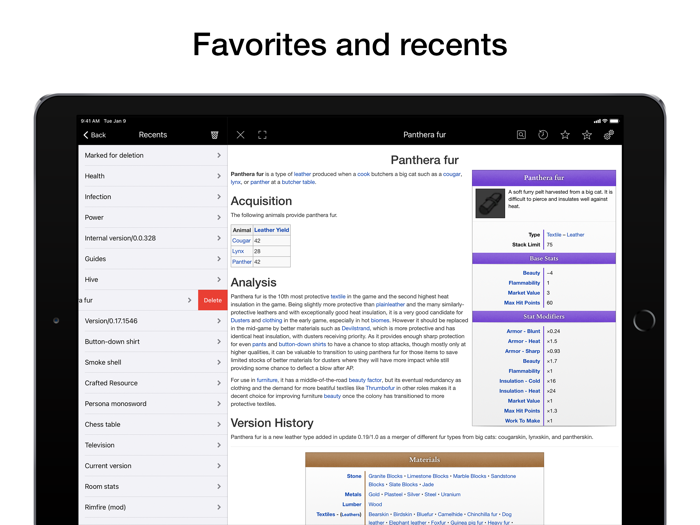700x525 pixels.
Task: Open Panther link in the animal table
Action: tap(242, 262)
